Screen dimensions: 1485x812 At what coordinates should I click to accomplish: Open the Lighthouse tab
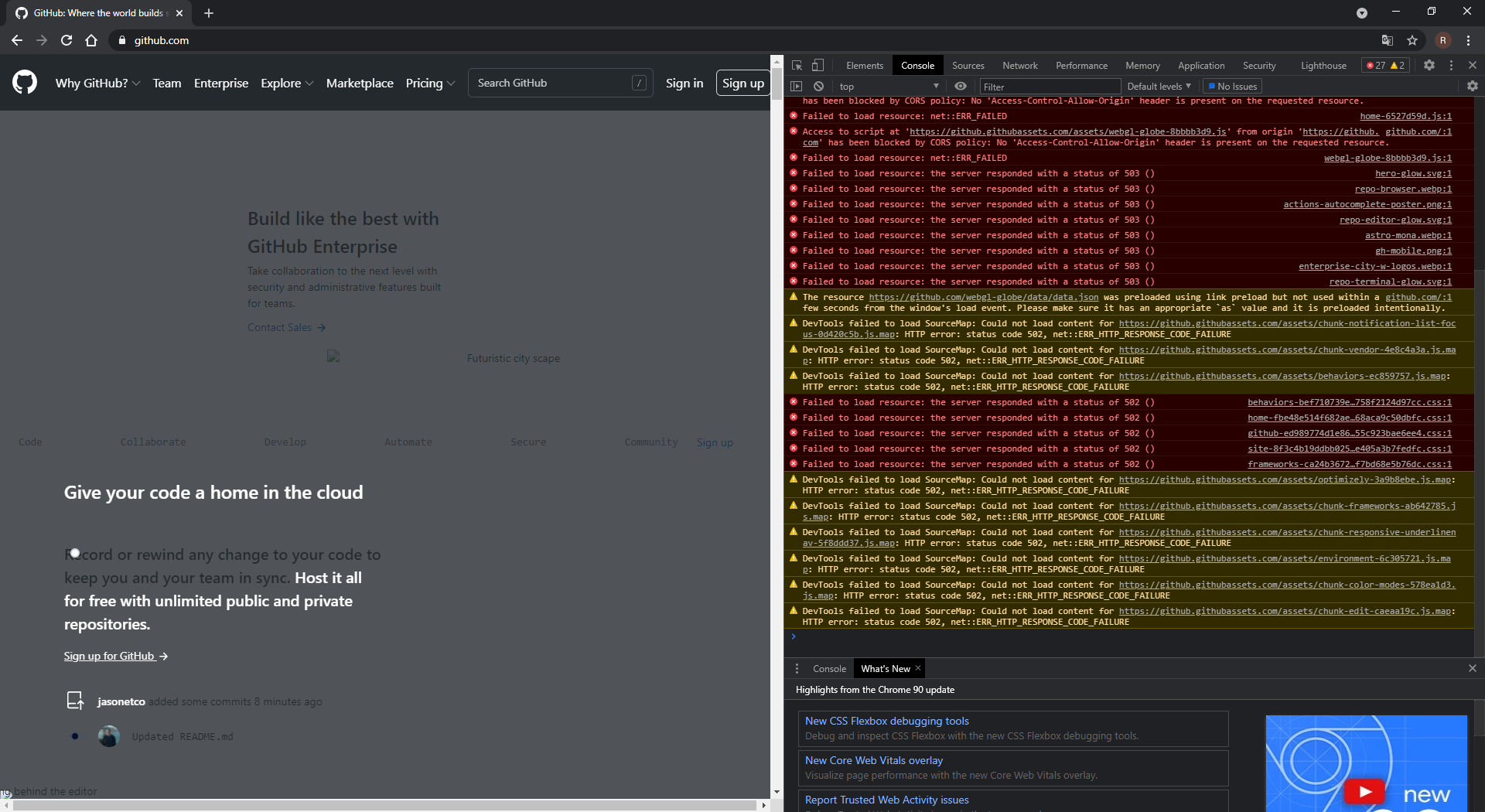click(x=1323, y=66)
